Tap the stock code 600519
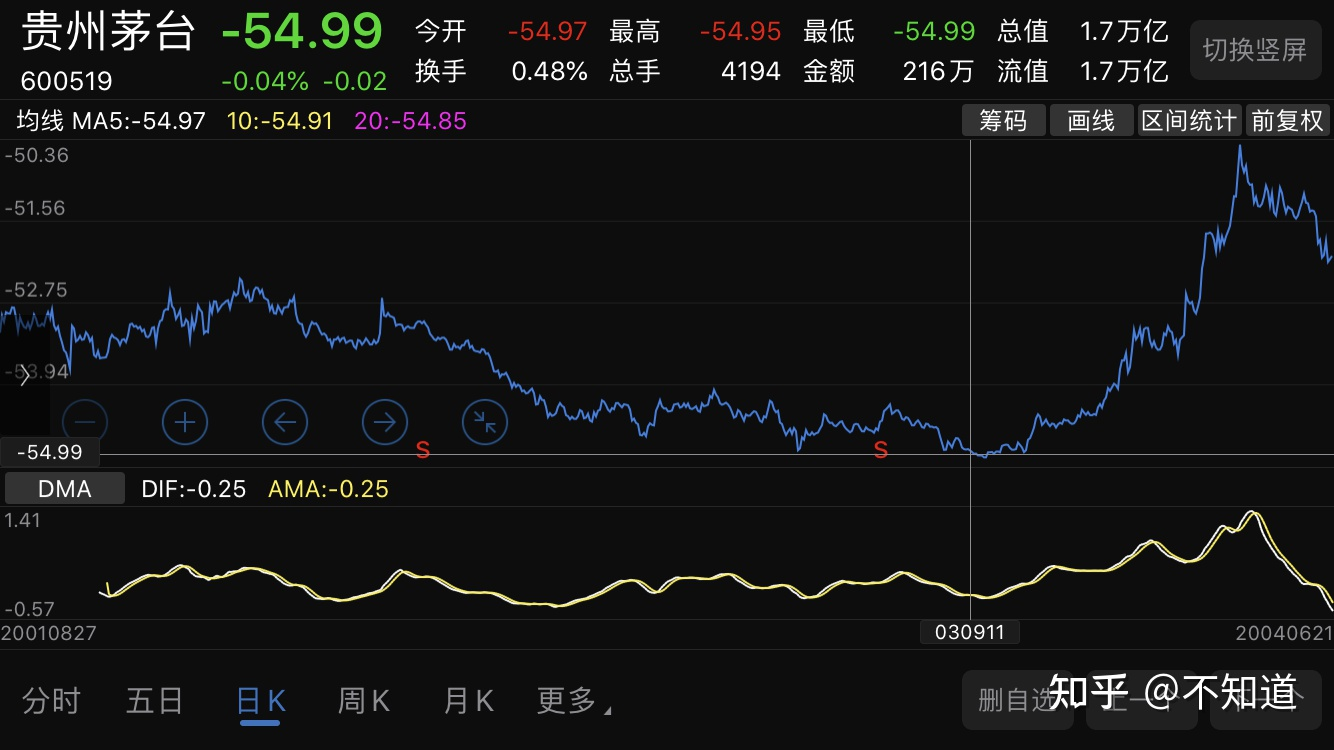This screenshot has height=750, width=1334. [67, 81]
